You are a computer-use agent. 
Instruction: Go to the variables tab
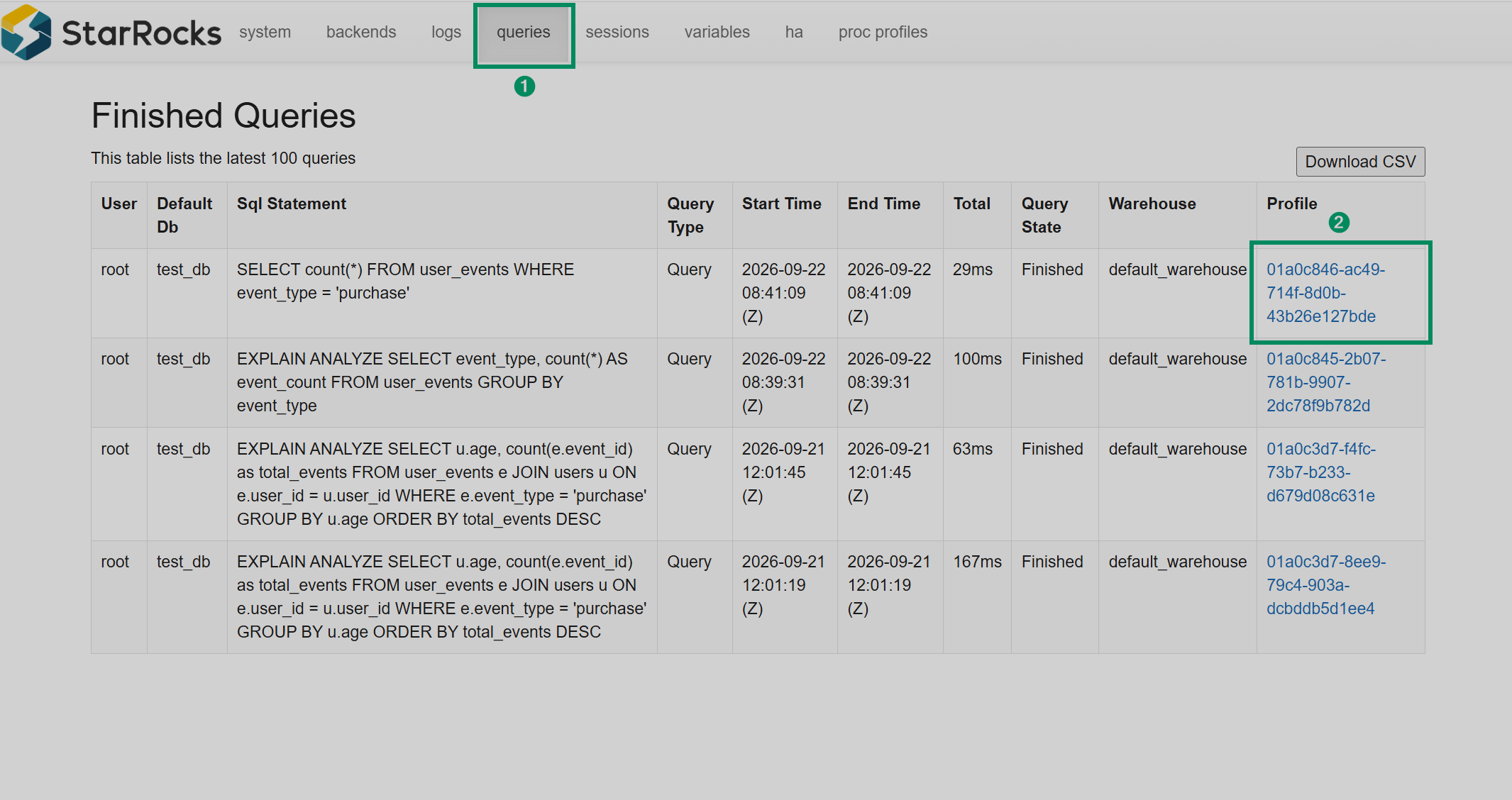pos(717,32)
